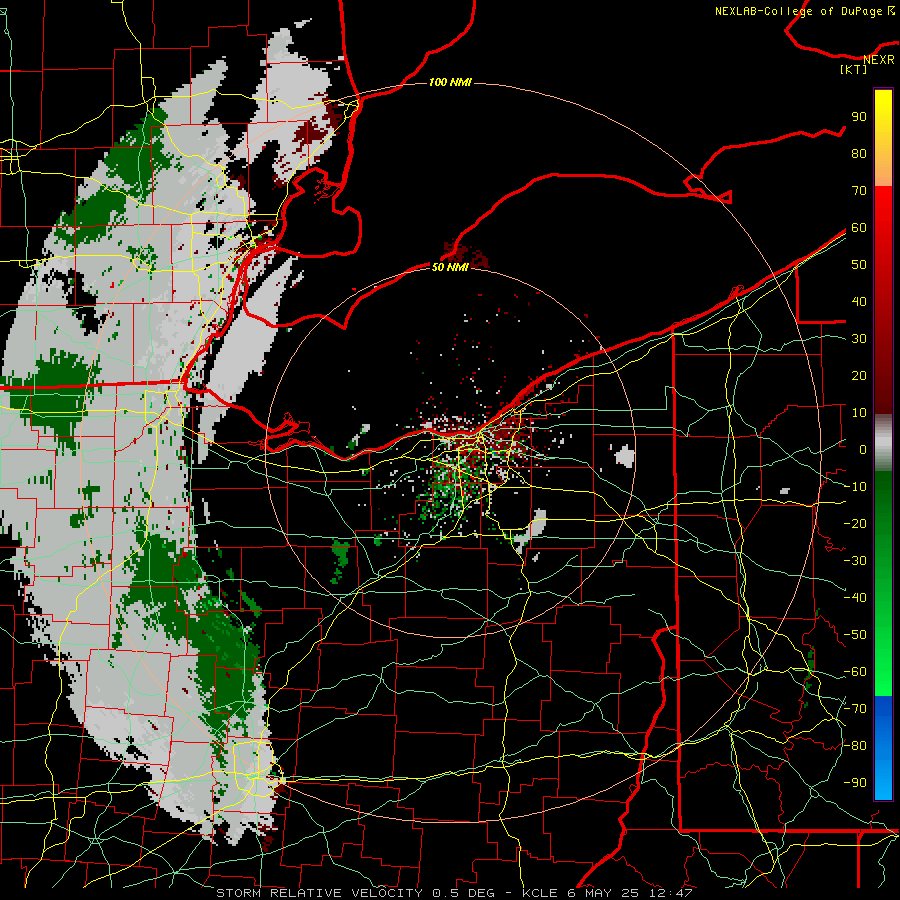Click the positive 10 scale value
This screenshot has width=900, height=900.
pyautogui.click(x=859, y=413)
